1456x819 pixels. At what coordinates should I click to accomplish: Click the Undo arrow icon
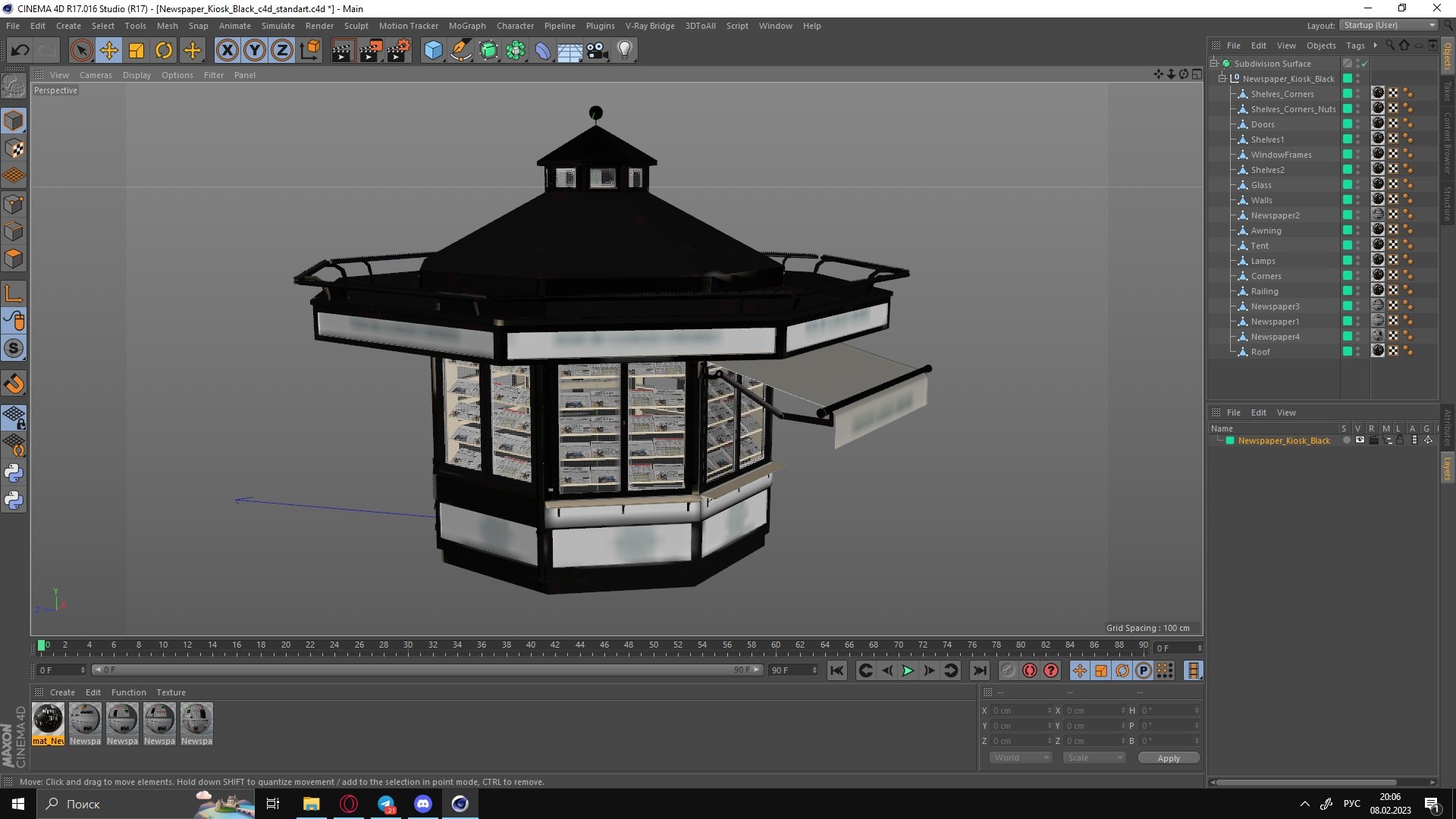click(x=20, y=51)
